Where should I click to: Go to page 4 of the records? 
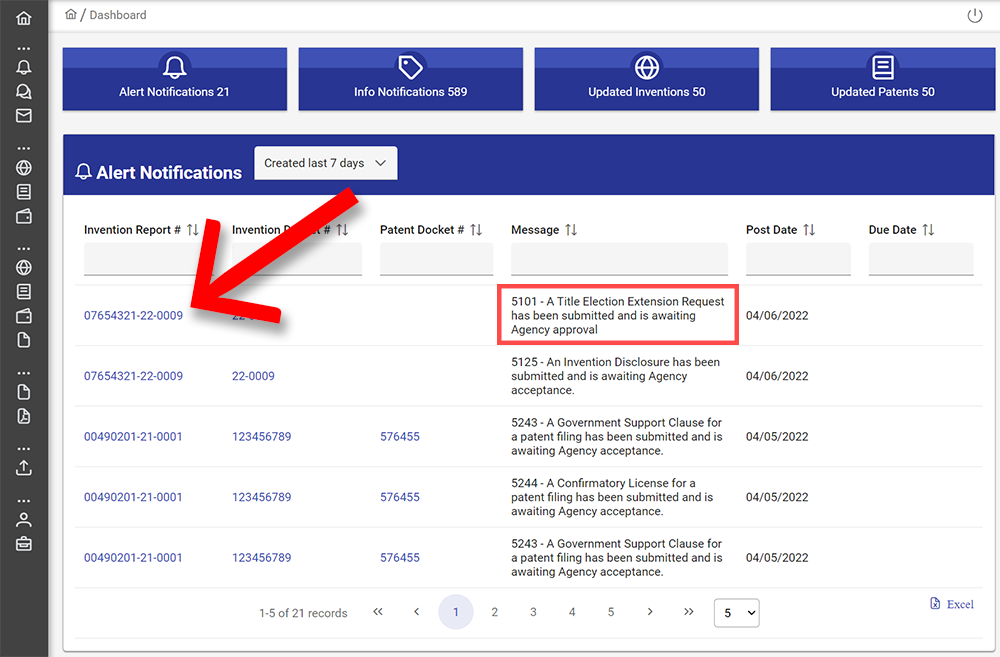coord(572,612)
